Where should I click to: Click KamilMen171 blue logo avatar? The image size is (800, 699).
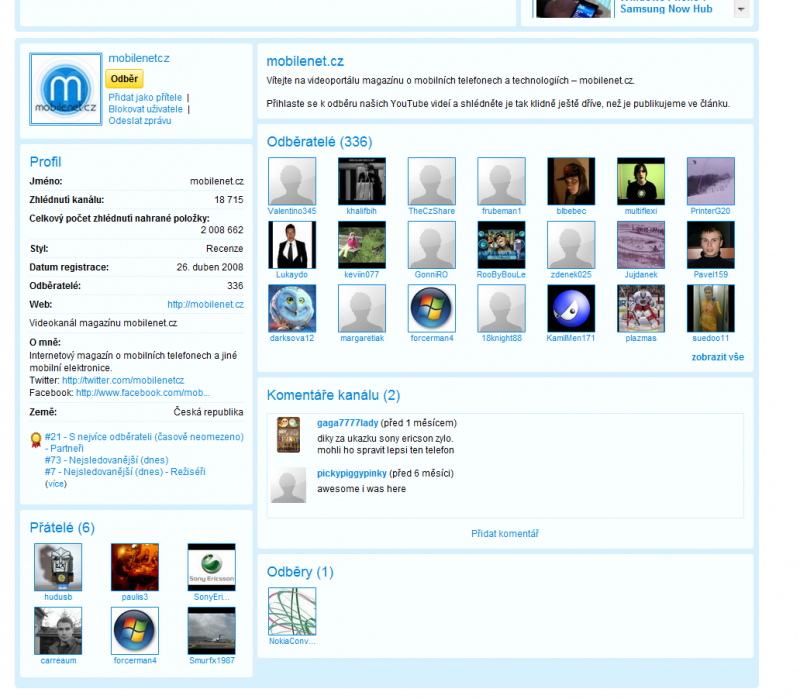pos(571,309)
